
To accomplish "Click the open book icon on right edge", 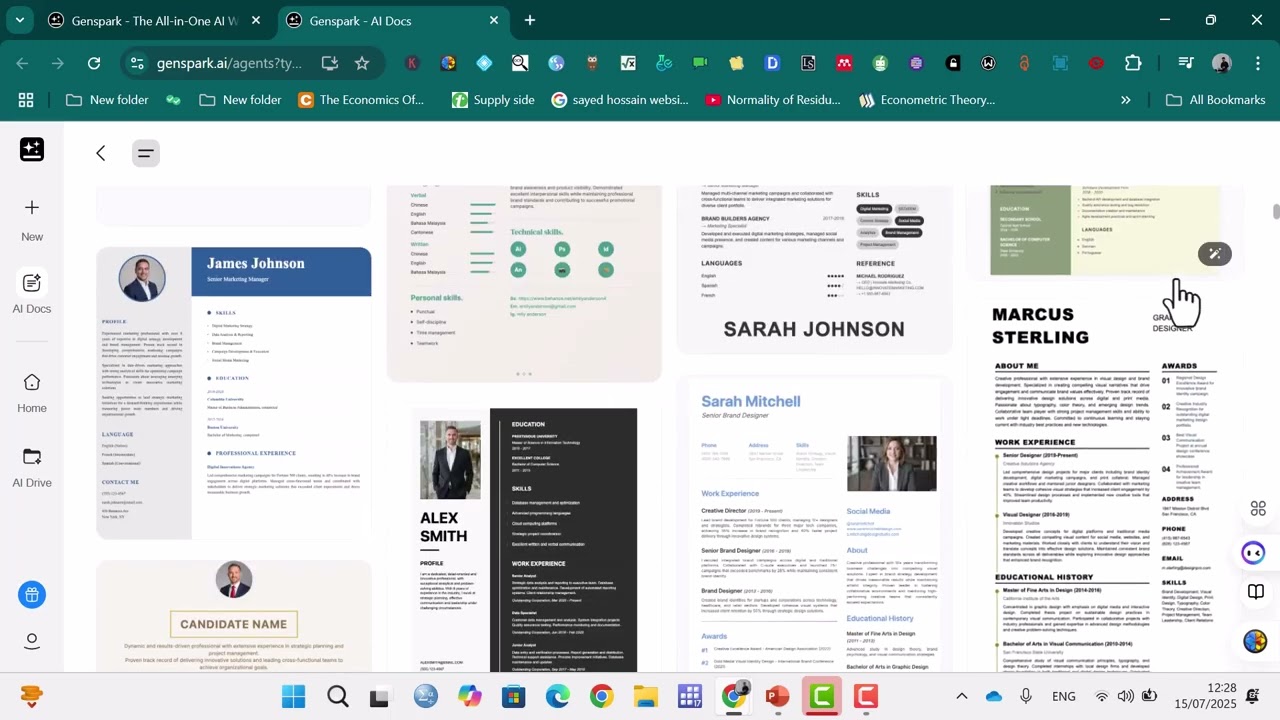I will (1256, 592).
